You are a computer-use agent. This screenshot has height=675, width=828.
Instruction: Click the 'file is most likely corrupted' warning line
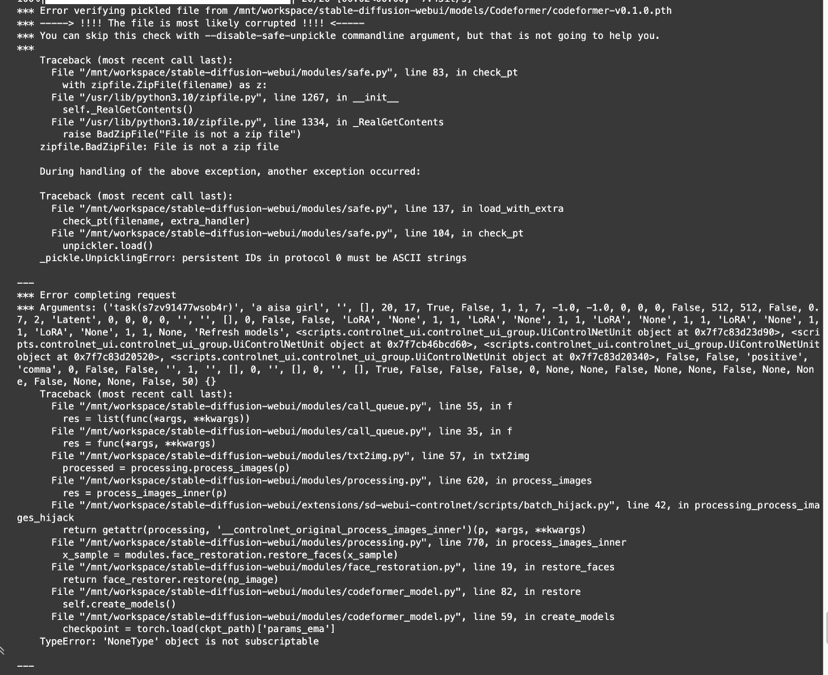[x=191, y=23]
